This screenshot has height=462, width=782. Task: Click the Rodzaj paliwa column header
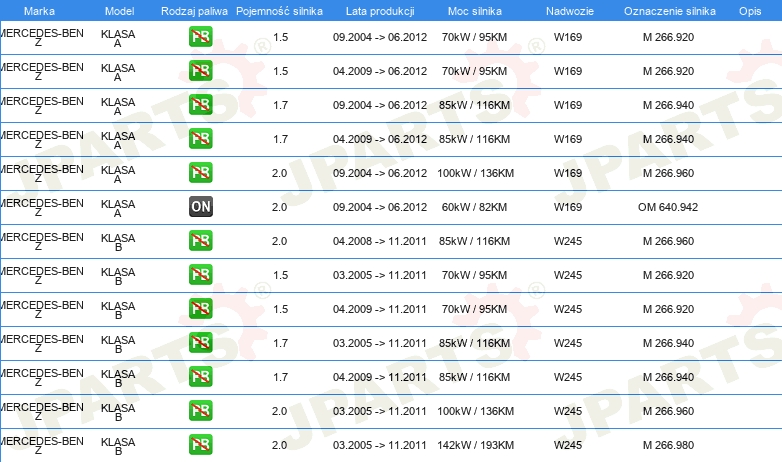click(x=194, y=11)
